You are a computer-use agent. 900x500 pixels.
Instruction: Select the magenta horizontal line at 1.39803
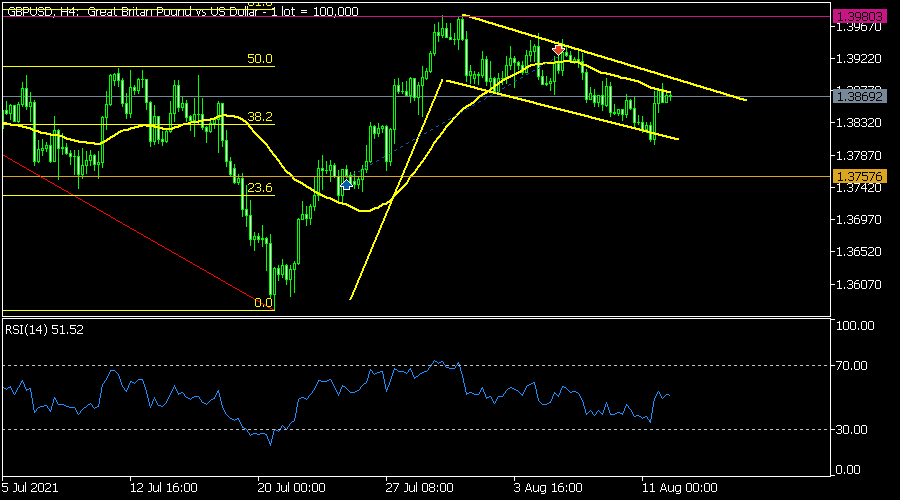416,17
